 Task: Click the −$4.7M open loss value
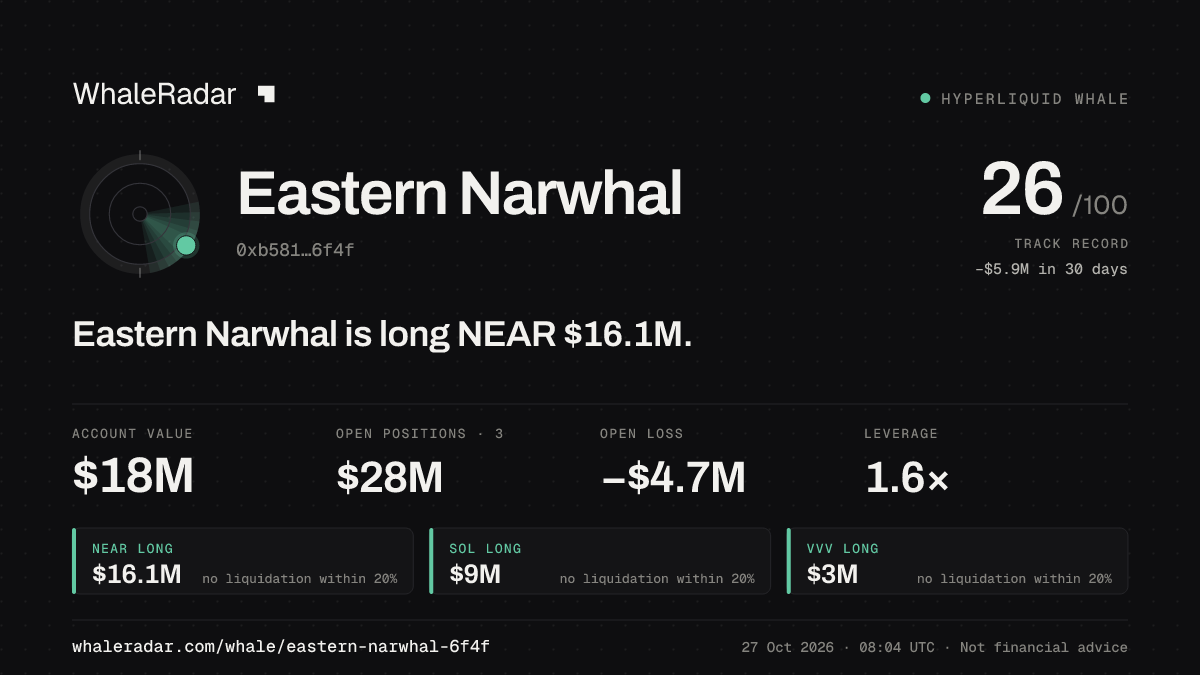(673, 476)
